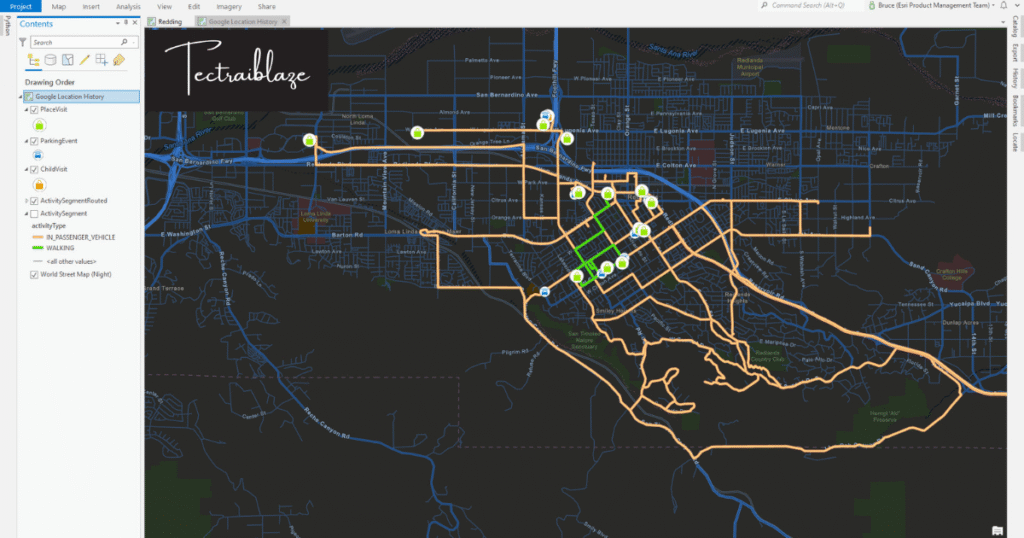This screenshot has height=538, width=1024.
Task: Click the green marker below Almond Ave label
Action: (x=417, y=133)
